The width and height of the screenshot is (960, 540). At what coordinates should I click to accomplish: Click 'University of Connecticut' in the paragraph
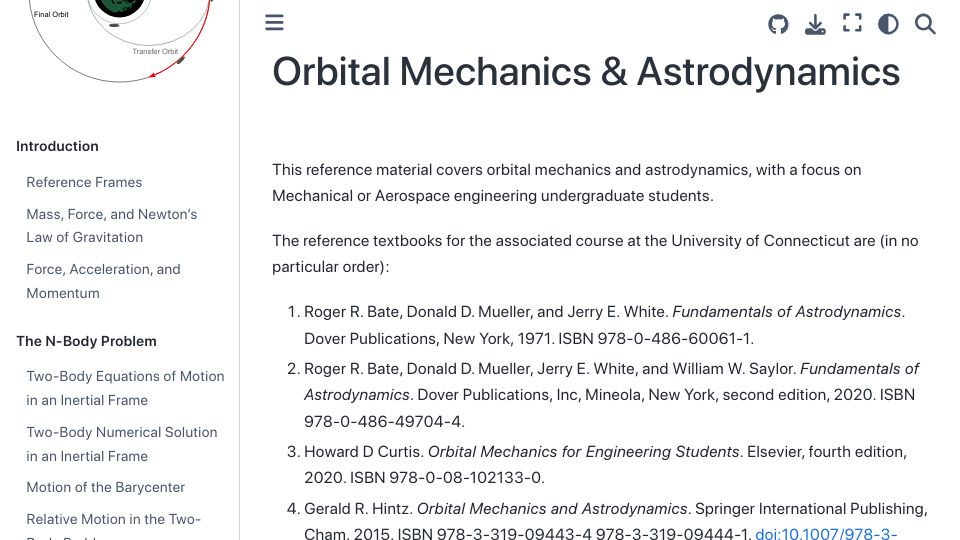[x=760, y=241]
